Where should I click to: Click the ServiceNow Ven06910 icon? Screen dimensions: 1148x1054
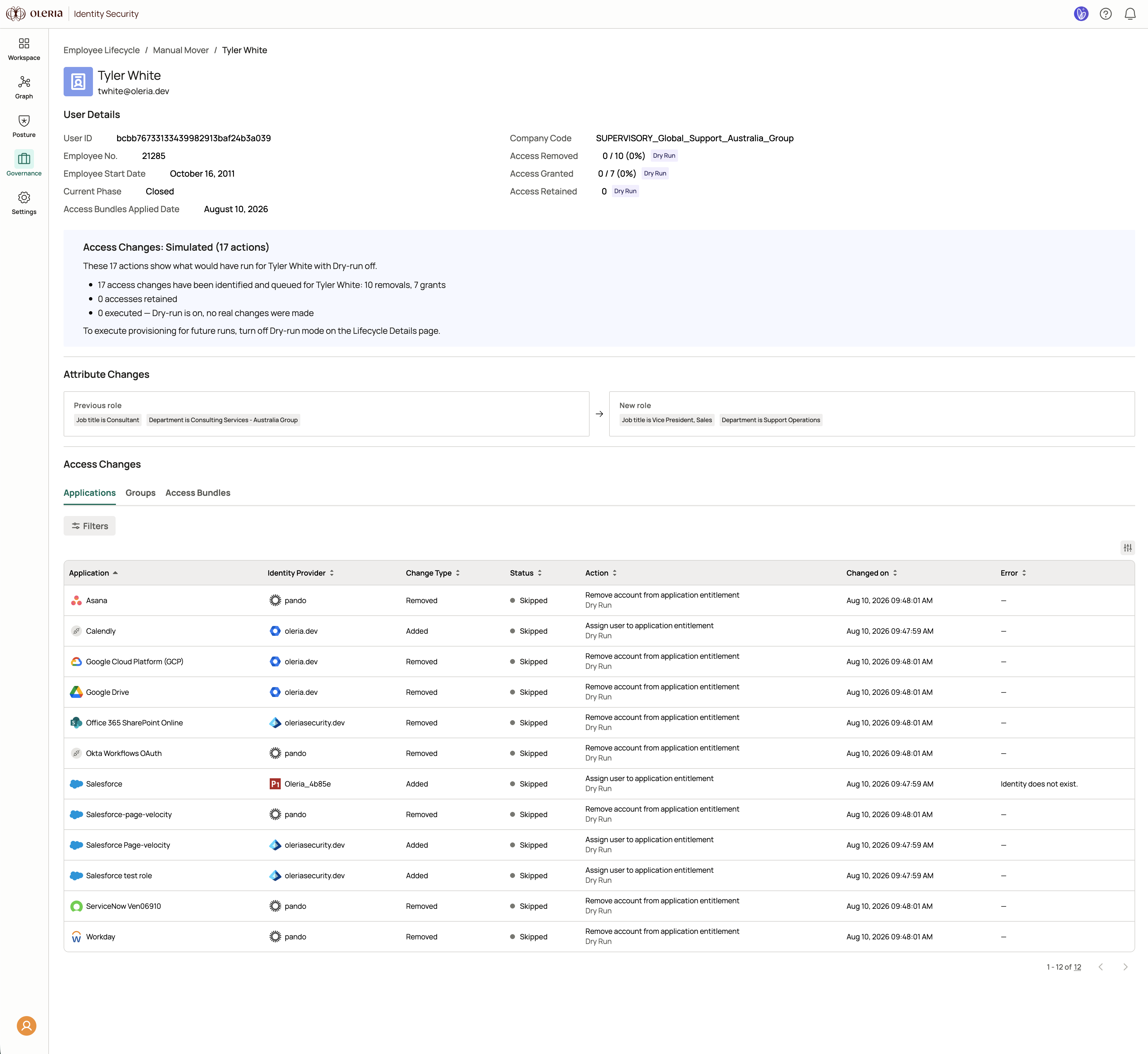[76, 906]
